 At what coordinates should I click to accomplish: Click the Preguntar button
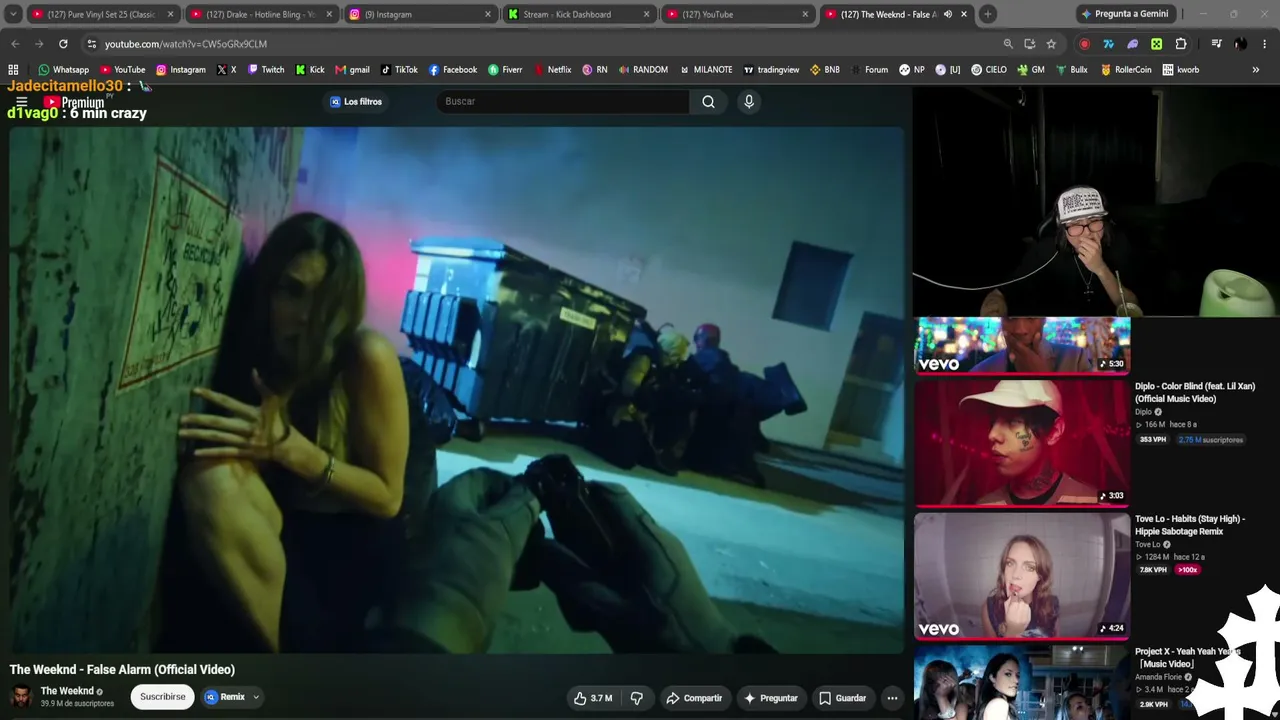(771, 698)
